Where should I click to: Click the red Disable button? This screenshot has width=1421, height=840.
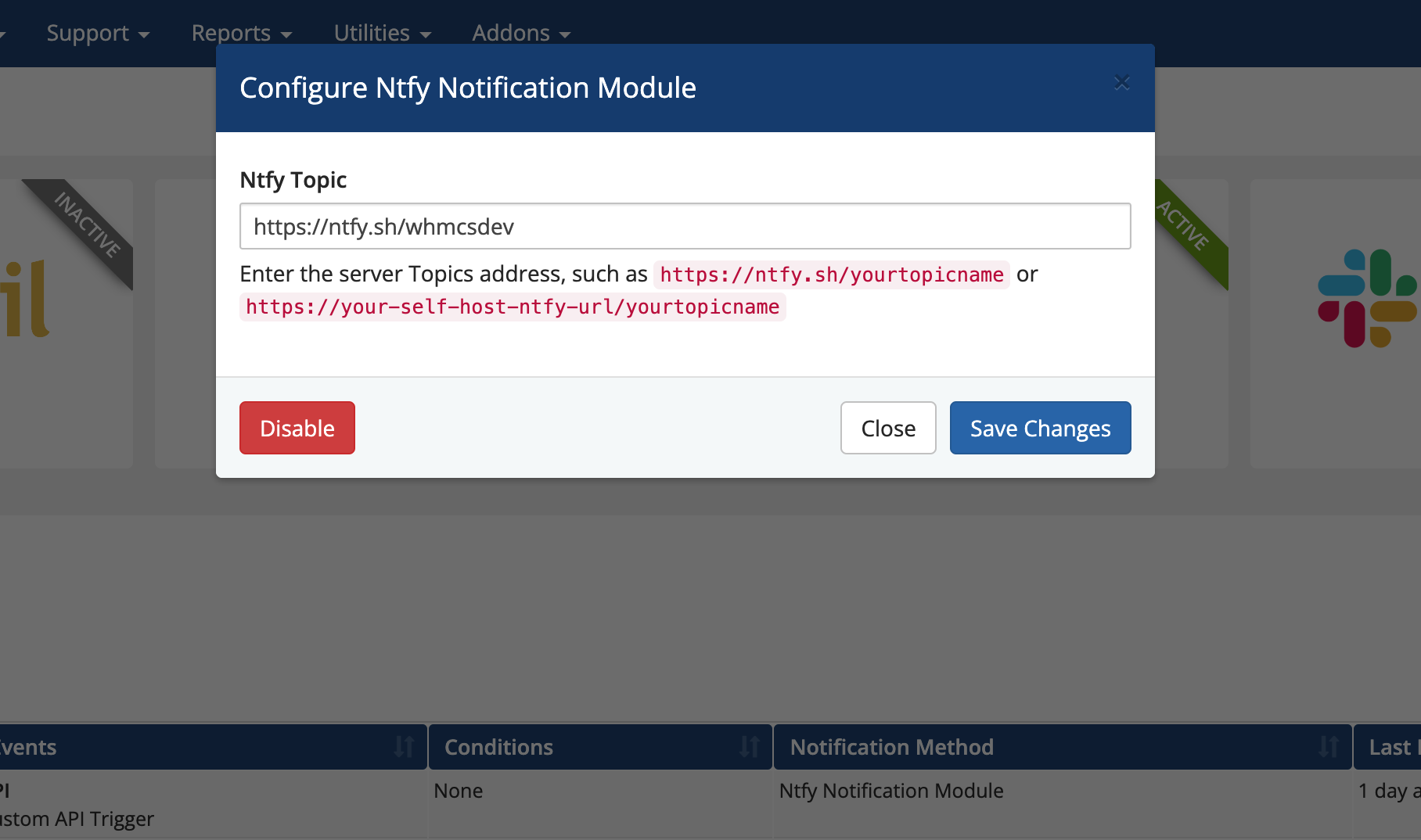point(297,428)
